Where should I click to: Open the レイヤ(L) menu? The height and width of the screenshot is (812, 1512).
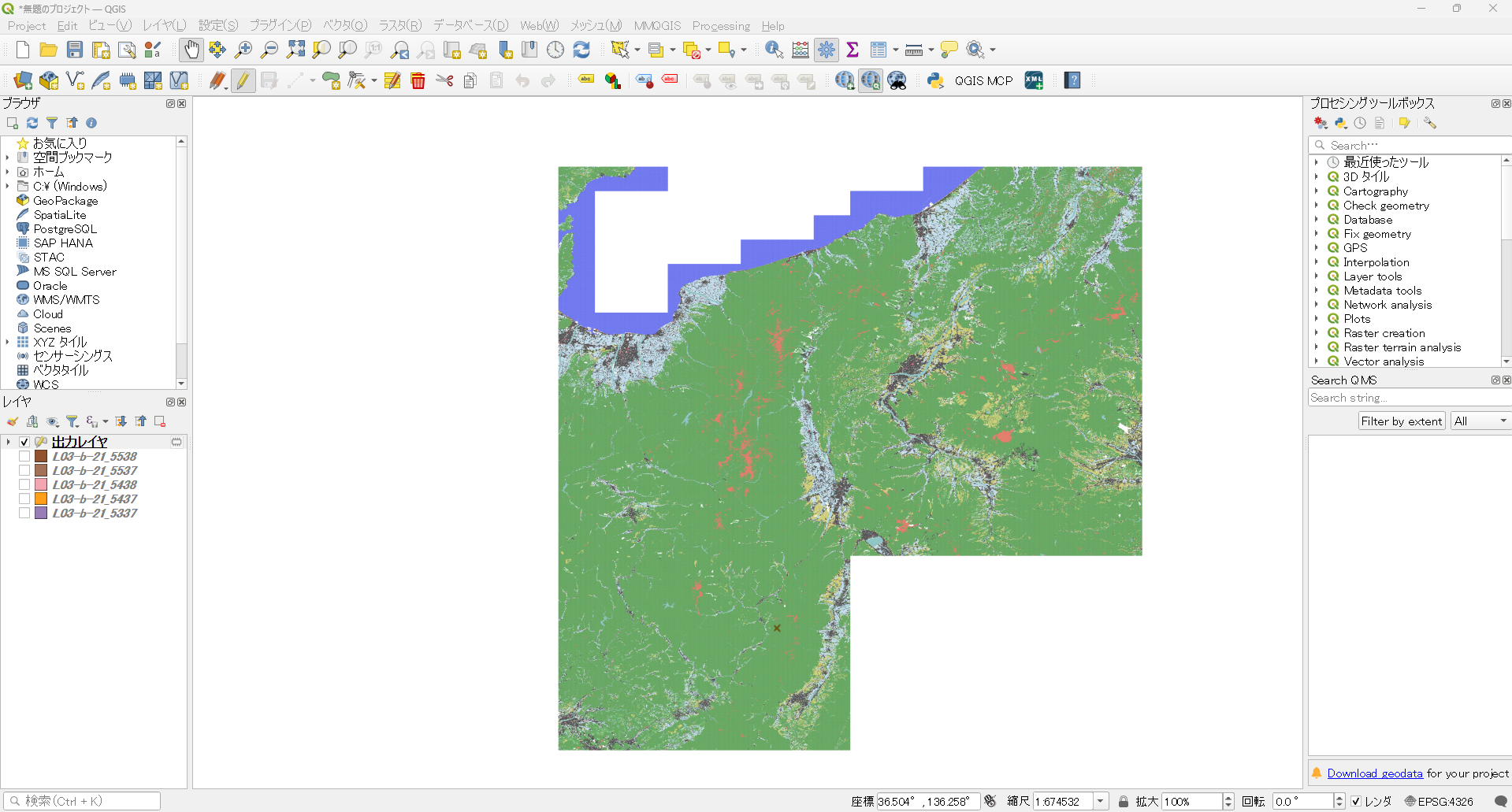pyautogui.click(x=164, y=26)
